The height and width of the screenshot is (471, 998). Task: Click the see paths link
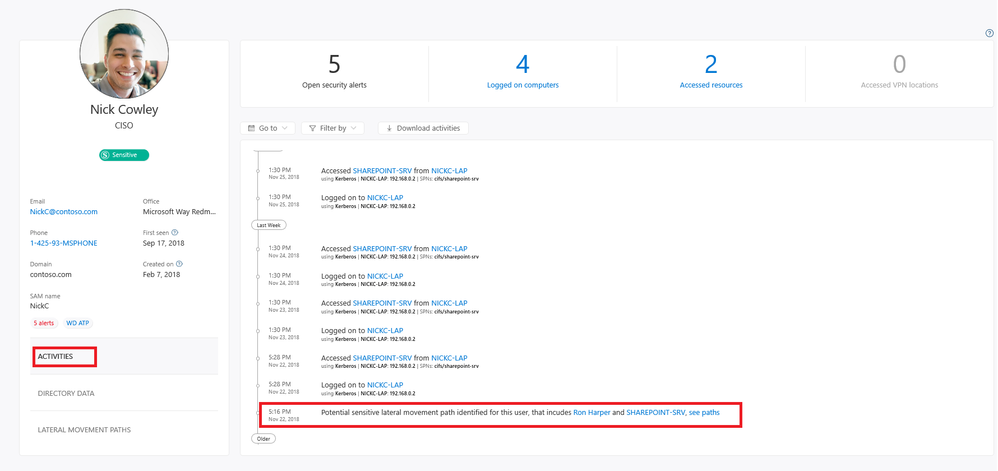pos(704,412)
